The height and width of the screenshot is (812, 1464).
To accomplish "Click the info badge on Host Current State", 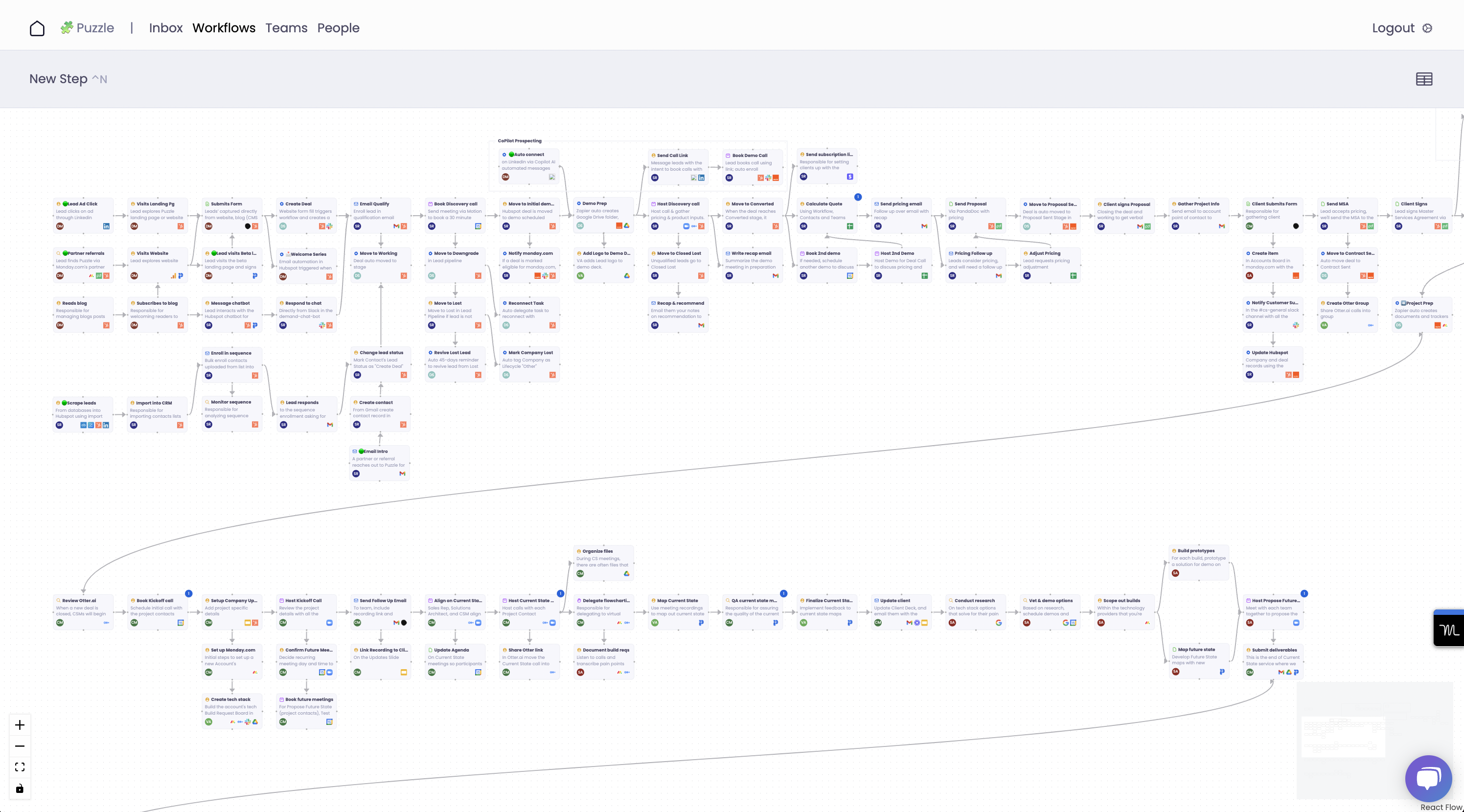I will [560, 593].
